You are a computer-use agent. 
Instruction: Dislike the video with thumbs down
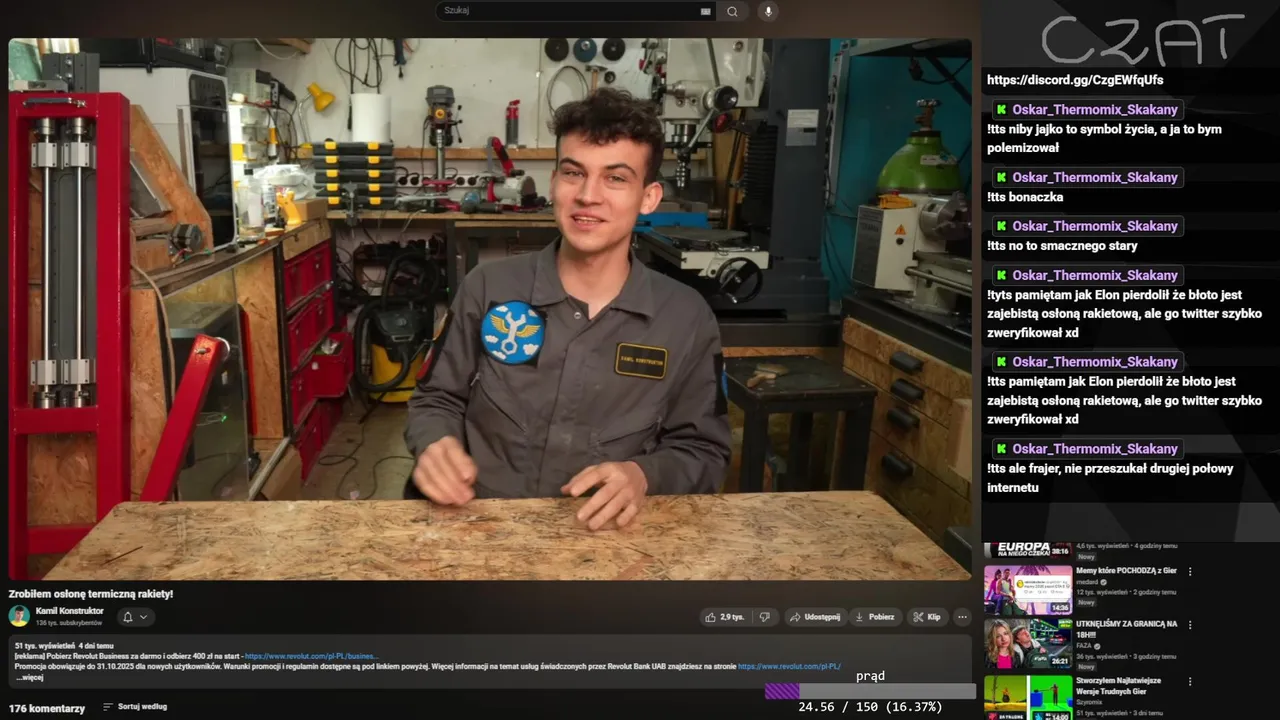click(x=764, y=617)
